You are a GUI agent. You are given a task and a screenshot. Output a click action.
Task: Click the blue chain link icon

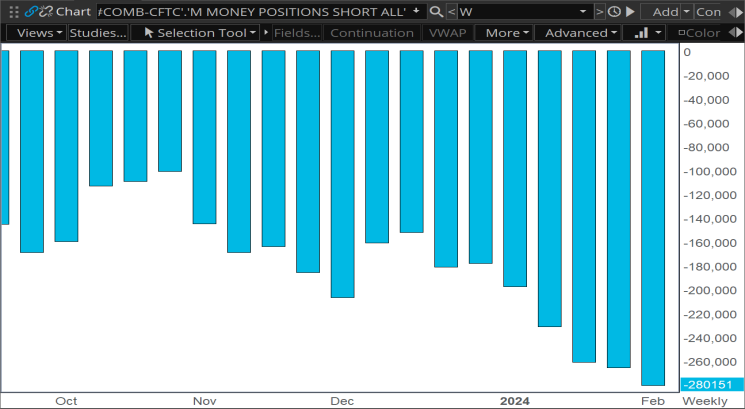click(x=31, y=12)
